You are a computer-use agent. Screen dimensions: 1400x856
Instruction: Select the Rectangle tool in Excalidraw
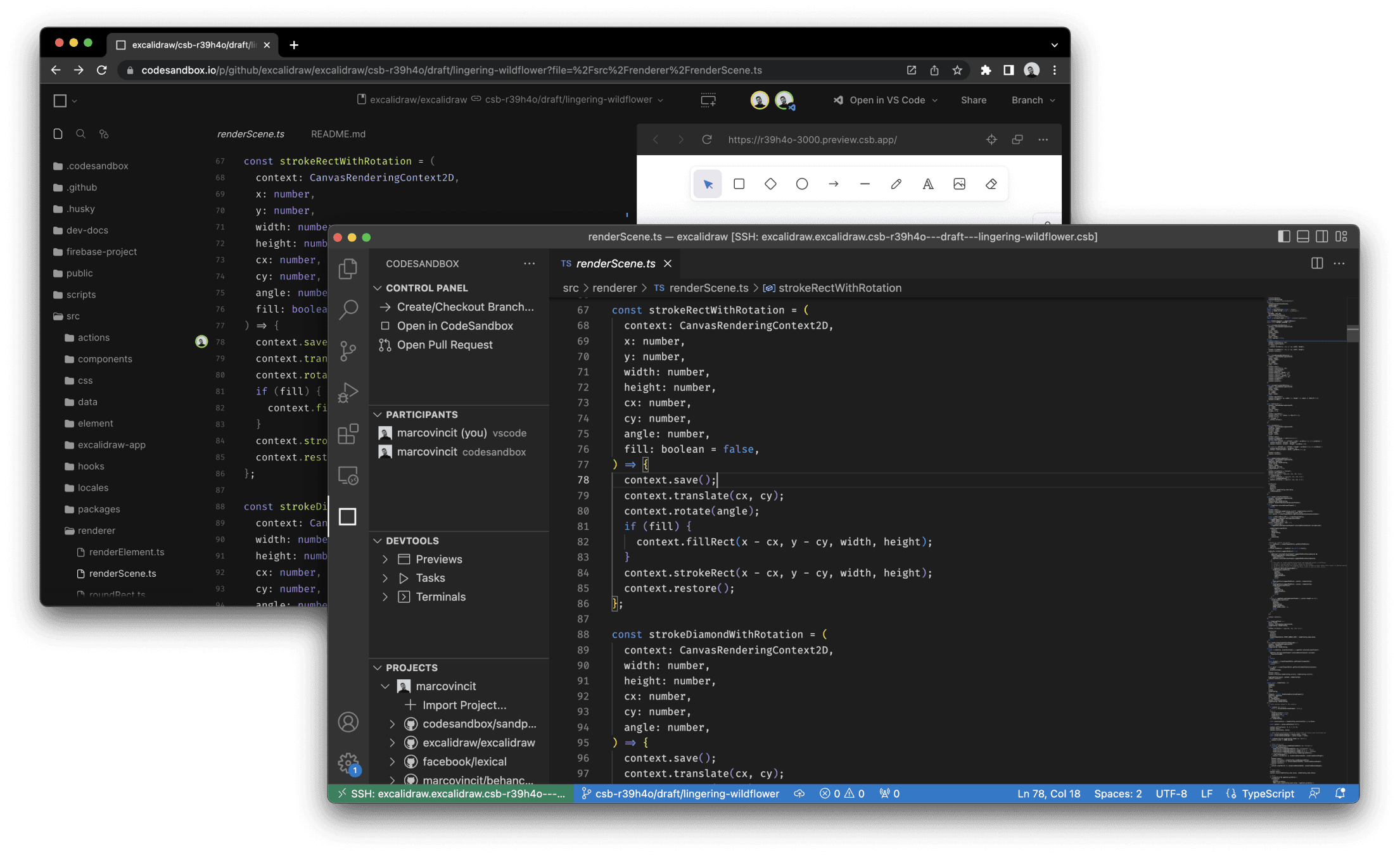coord(739,184)
